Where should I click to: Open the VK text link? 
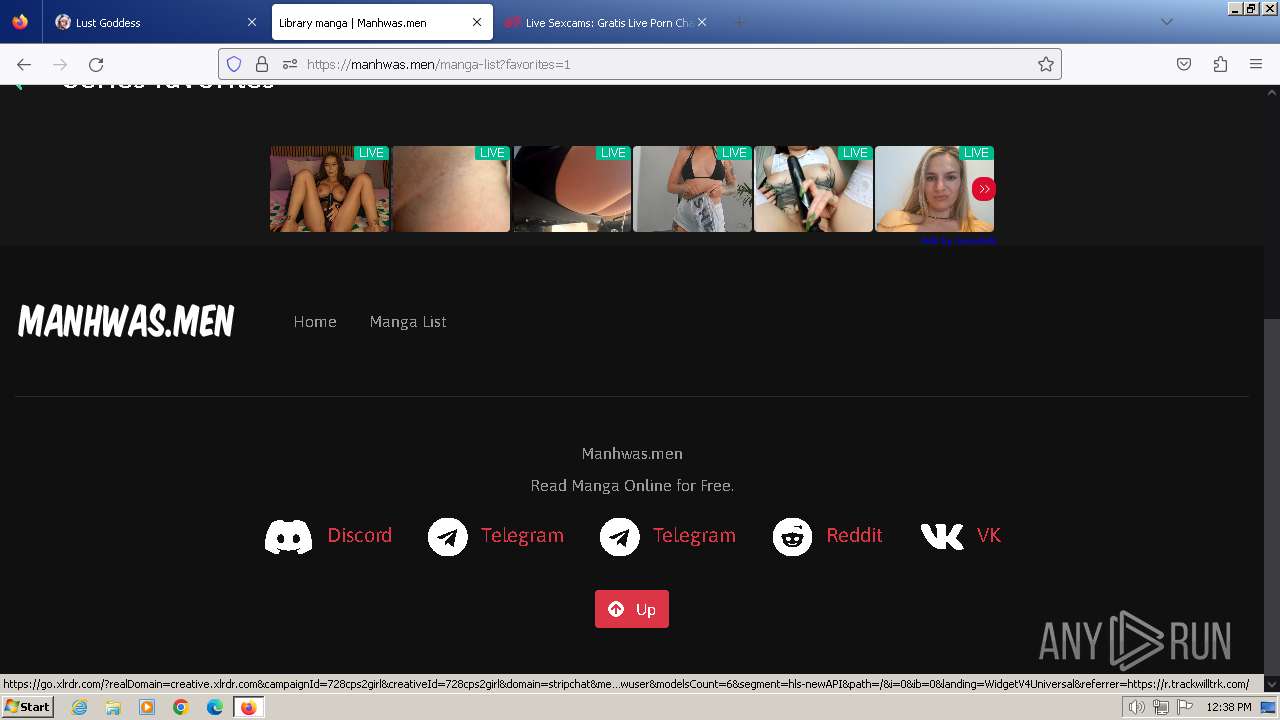click(x=989, y=535)
